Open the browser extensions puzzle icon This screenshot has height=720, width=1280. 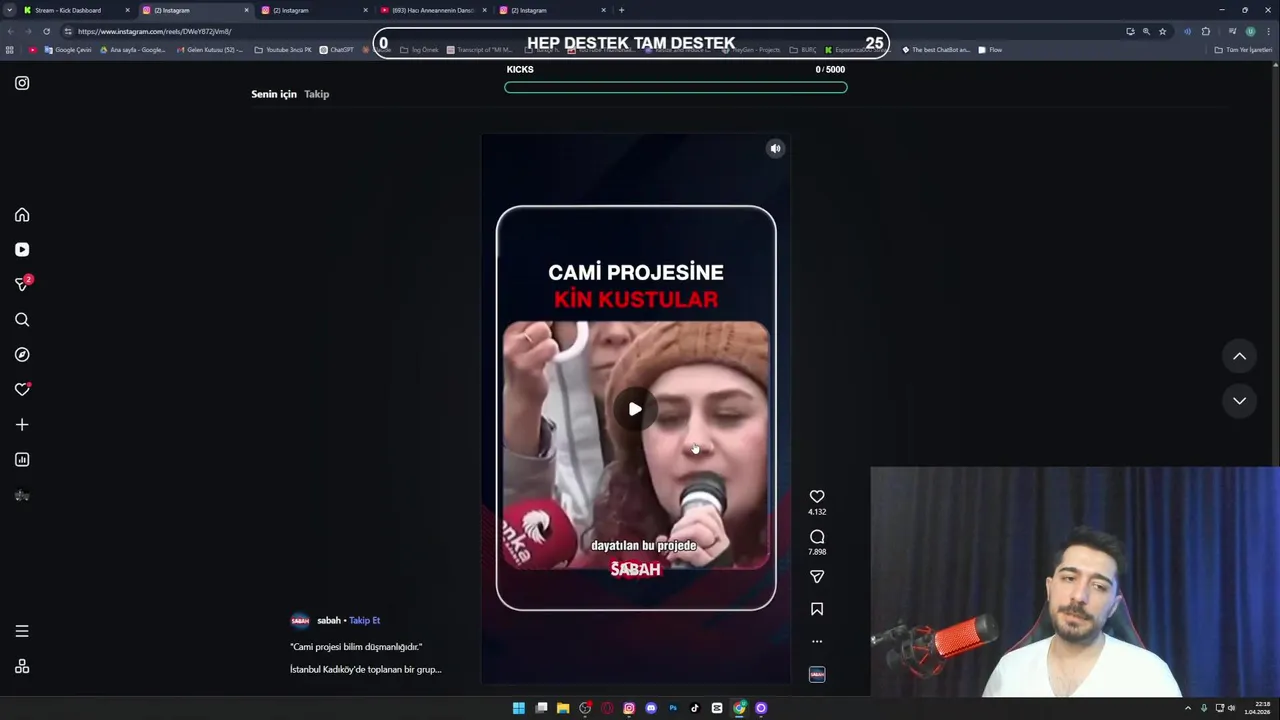(x=1205, y=31)
